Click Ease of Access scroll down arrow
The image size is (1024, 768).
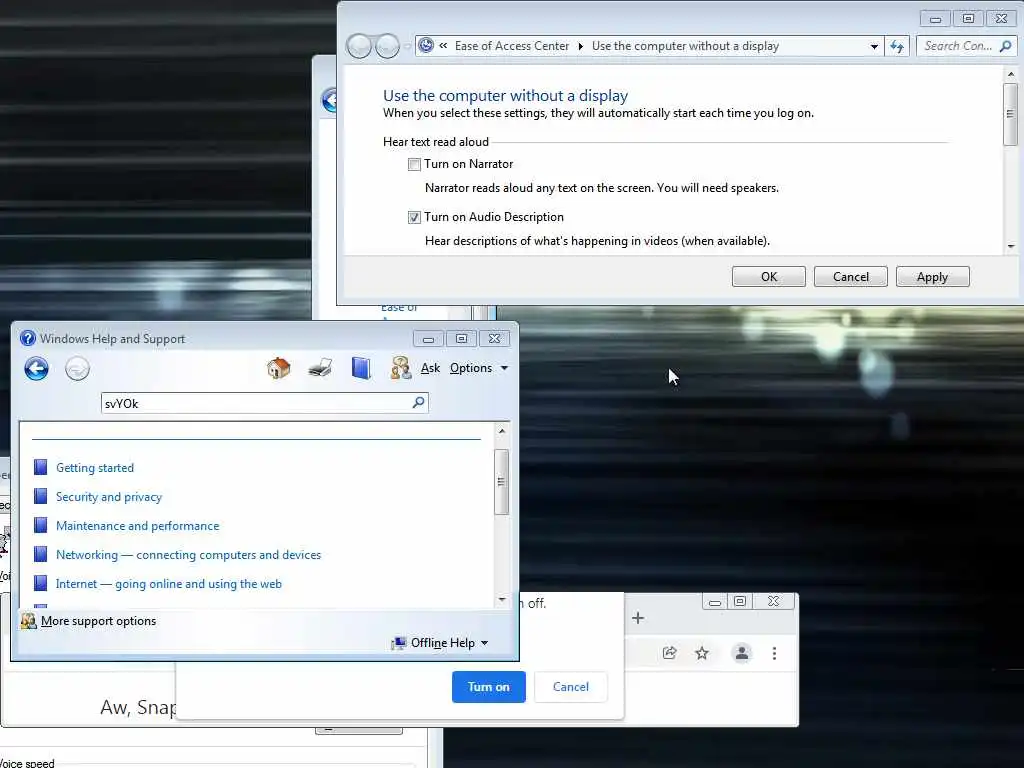coord(1011,246)
